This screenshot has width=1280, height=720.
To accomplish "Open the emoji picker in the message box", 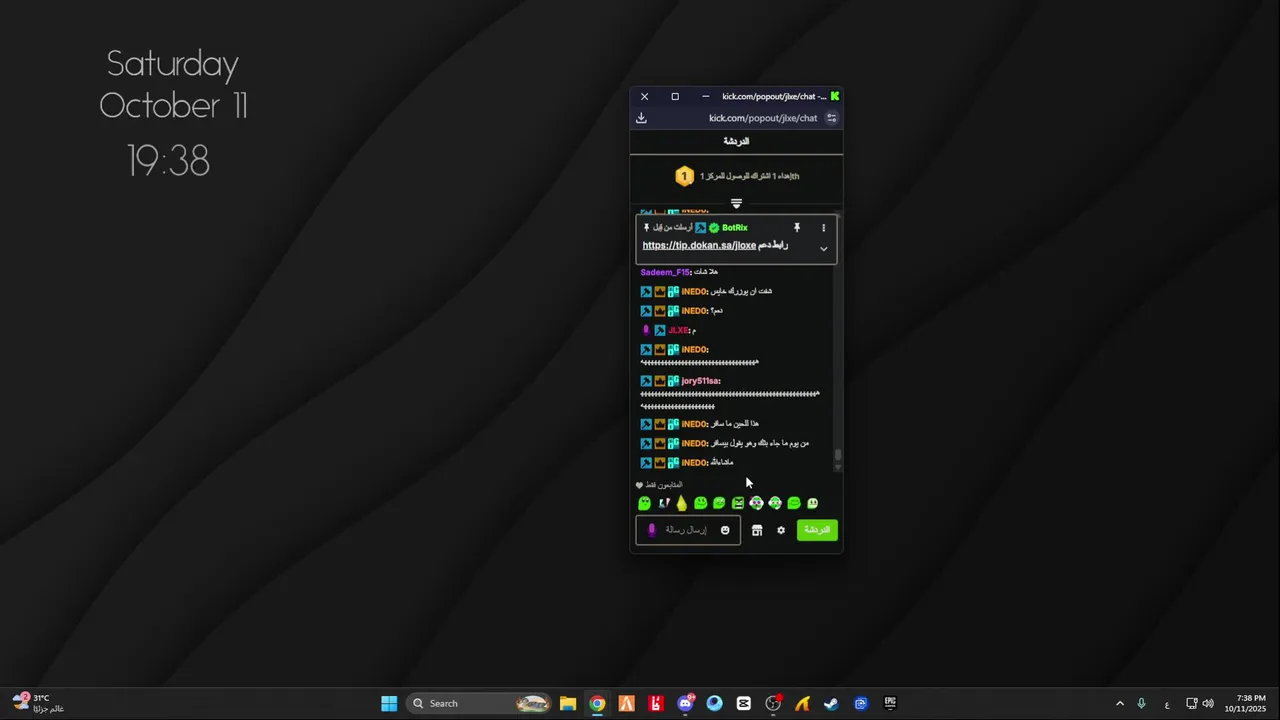I will click(x=725, y=530).
